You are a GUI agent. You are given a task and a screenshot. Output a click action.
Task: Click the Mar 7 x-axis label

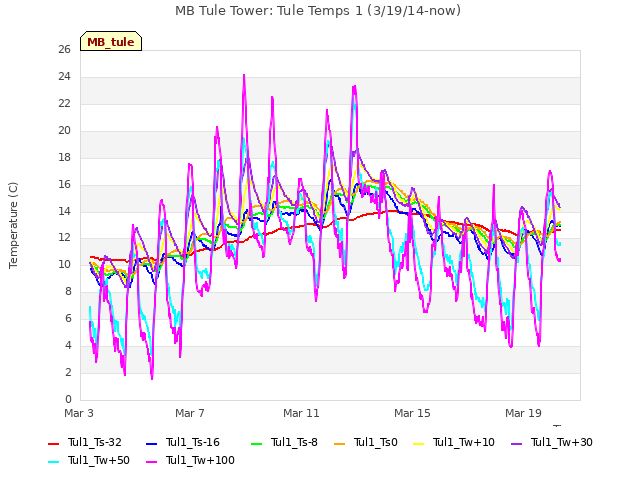(190, 413)
